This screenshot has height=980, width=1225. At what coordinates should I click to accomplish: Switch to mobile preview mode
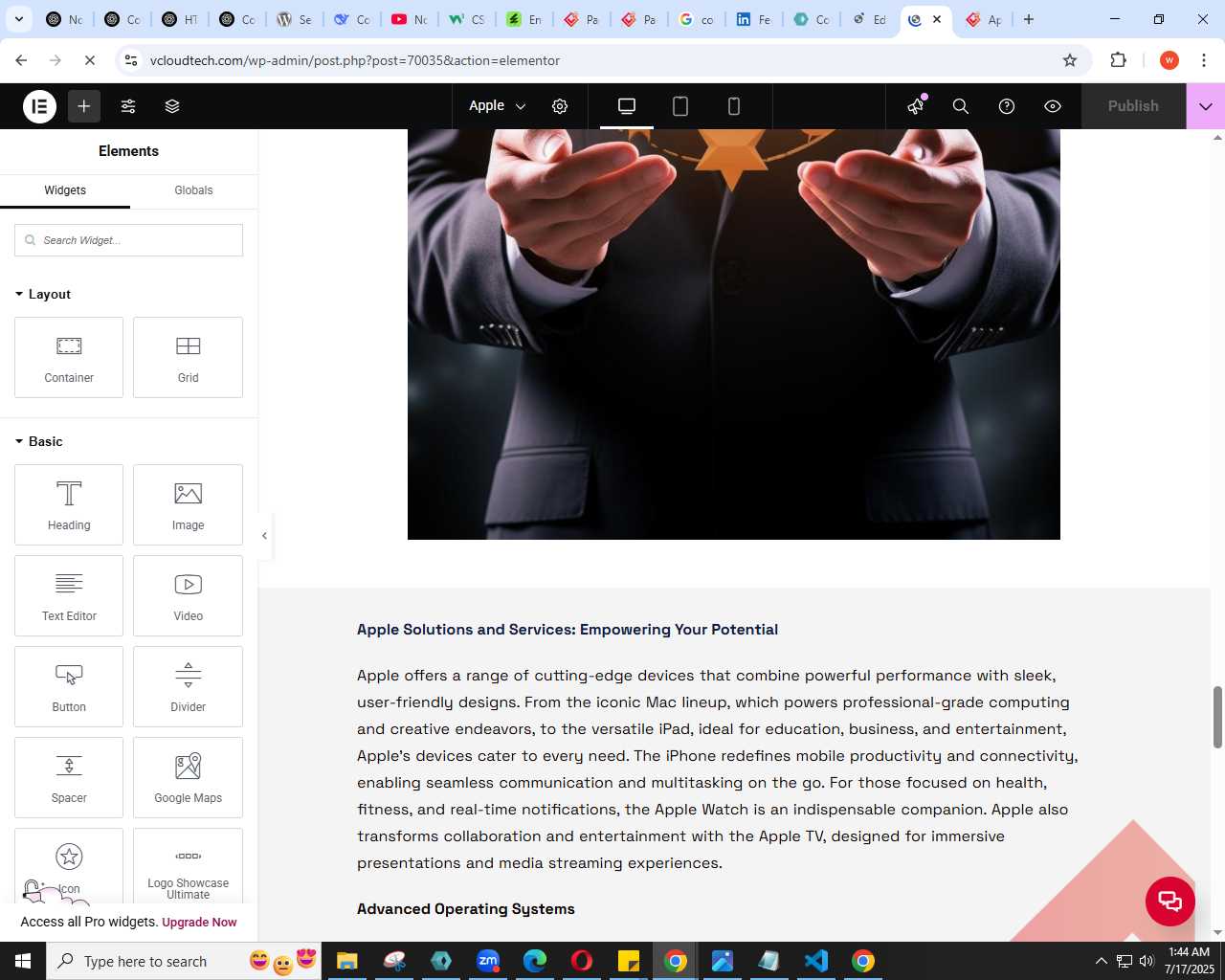click(734, 106)
